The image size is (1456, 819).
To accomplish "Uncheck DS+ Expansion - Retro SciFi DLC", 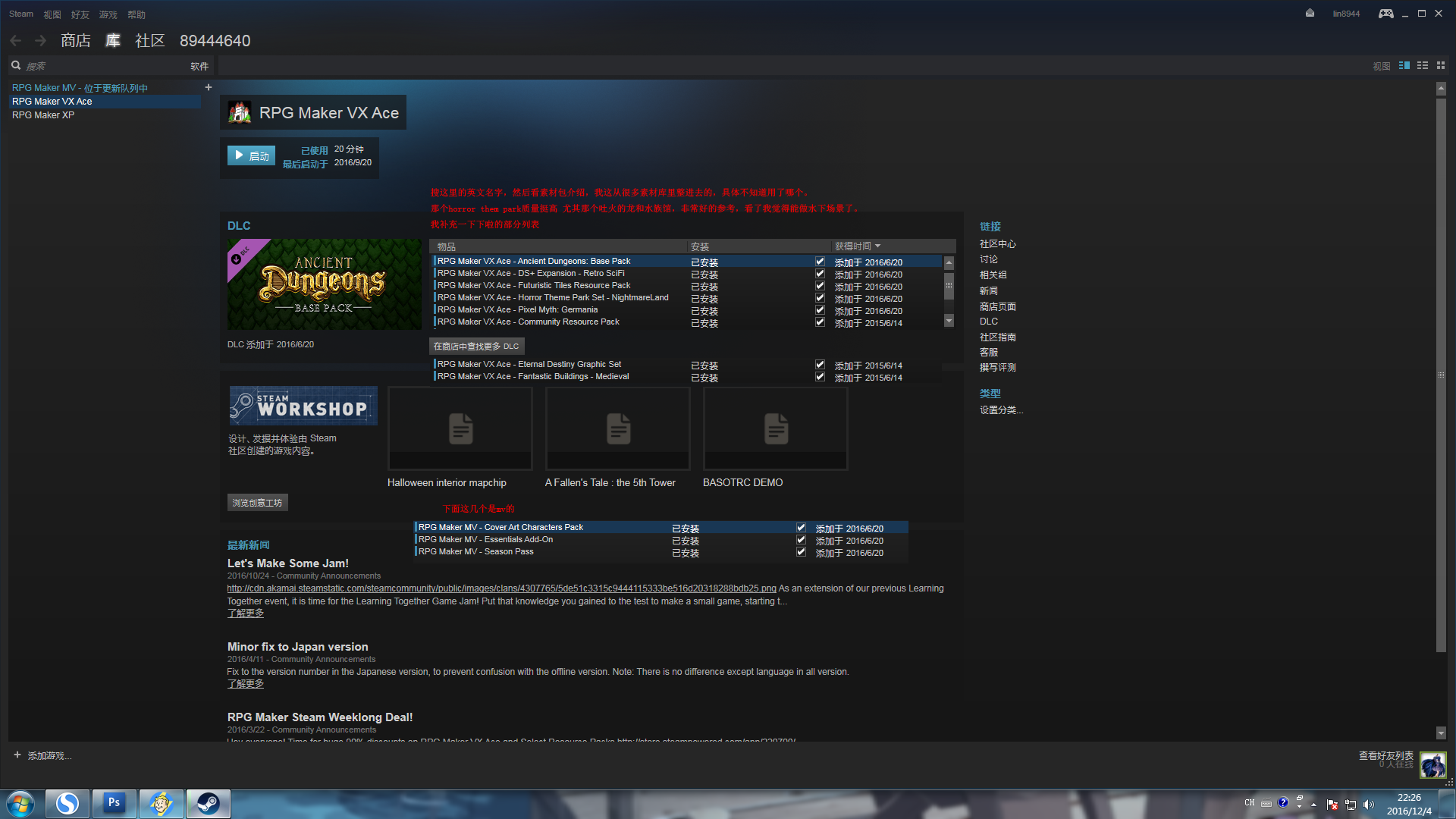I will click(820, 274).
